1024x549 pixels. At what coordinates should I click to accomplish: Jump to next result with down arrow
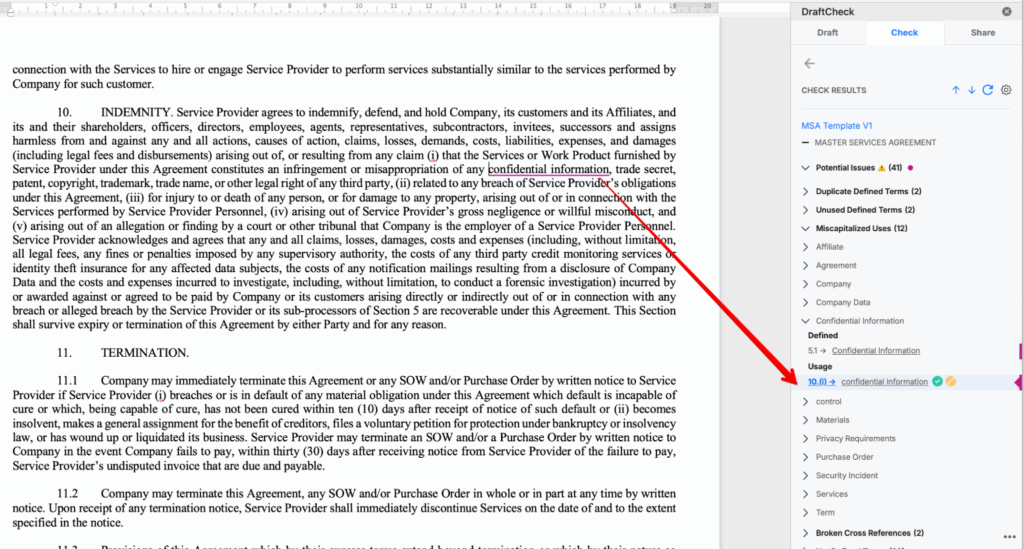click(x=971, y=90)
